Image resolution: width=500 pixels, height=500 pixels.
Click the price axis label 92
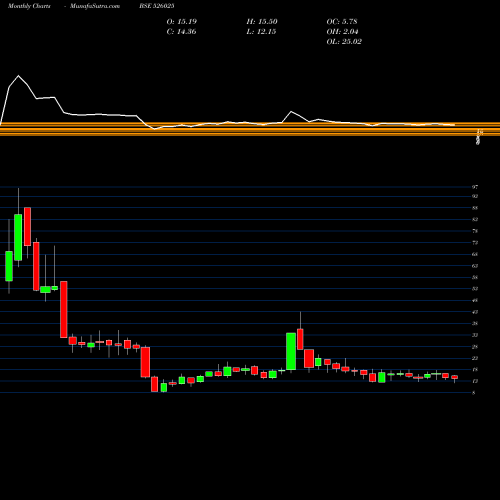[x=475, y=196]
